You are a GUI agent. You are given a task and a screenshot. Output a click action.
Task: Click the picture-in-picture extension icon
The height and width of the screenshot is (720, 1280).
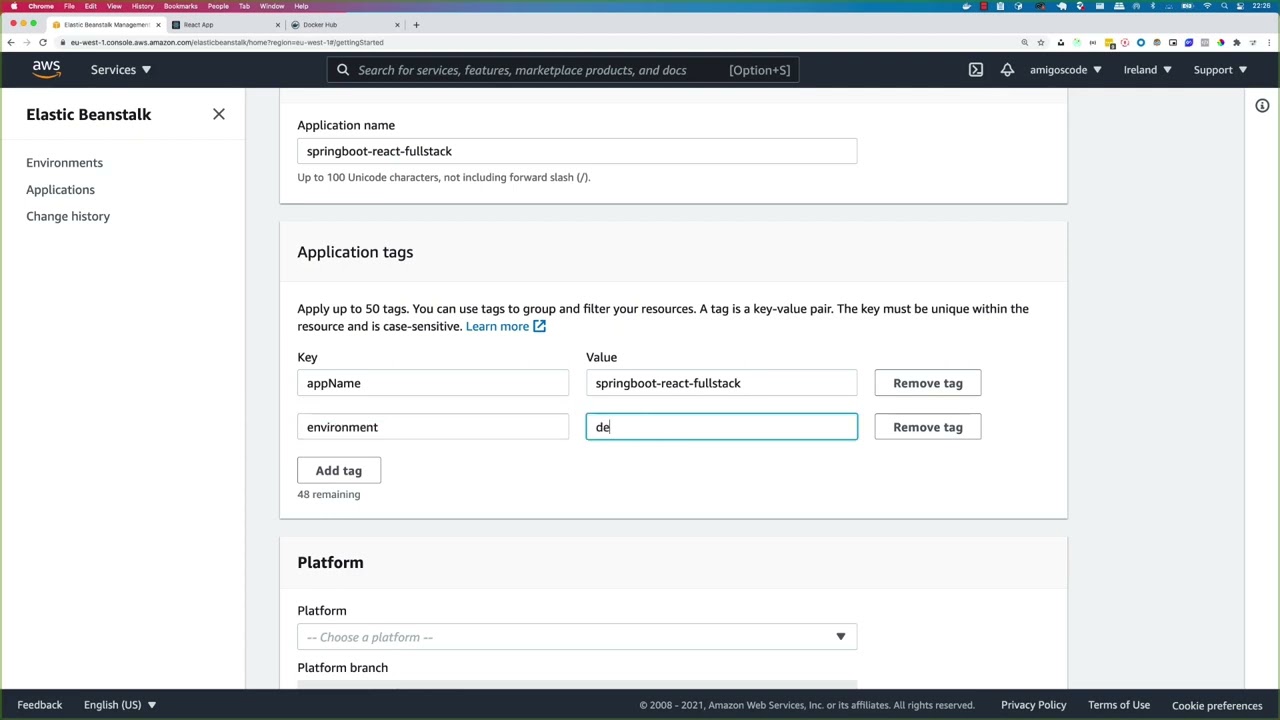pyautogui.click(x=1173, y=42)
